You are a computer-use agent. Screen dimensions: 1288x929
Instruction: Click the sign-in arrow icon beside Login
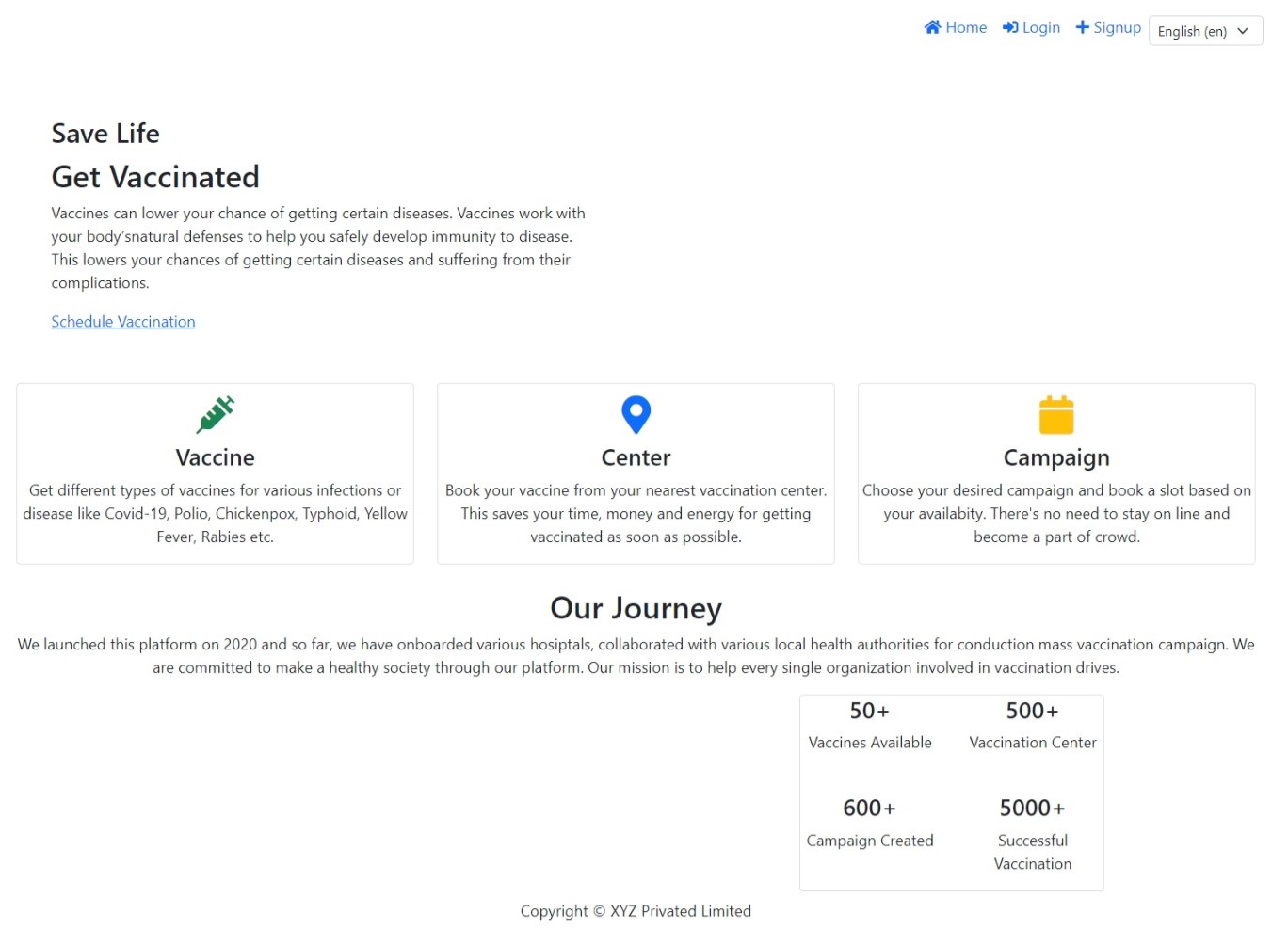pyautogui.click(x=1010, y=27)
